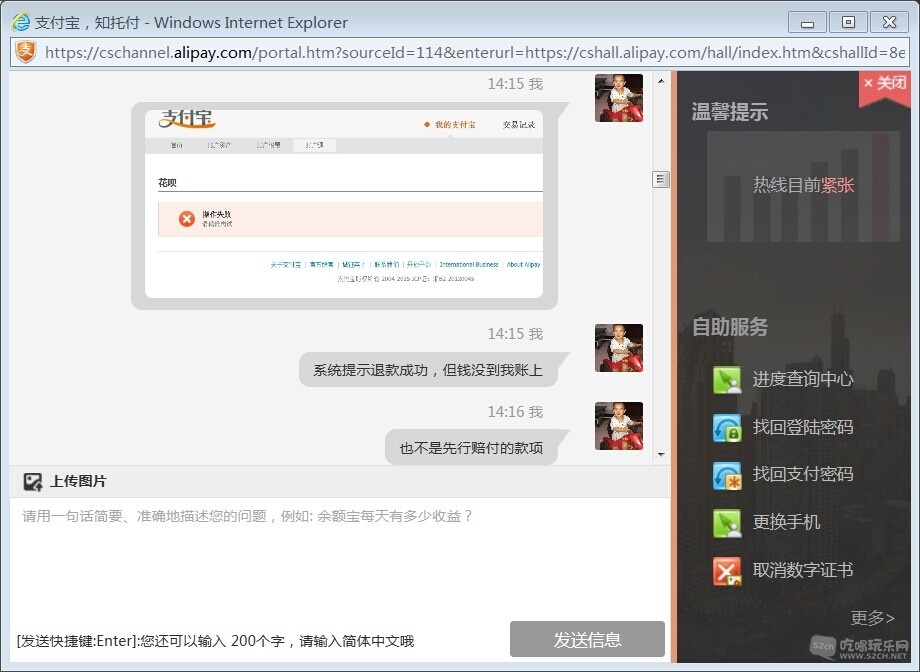Close the Internet Explorer window

coord(889,23)
